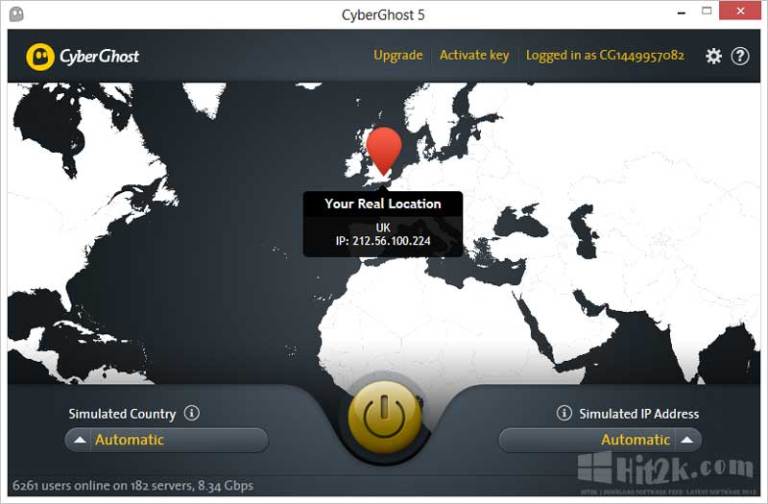Click the IP: 212.56.100.224 text
This screenshot has width=768, height=504.
[x=383, y=241]
